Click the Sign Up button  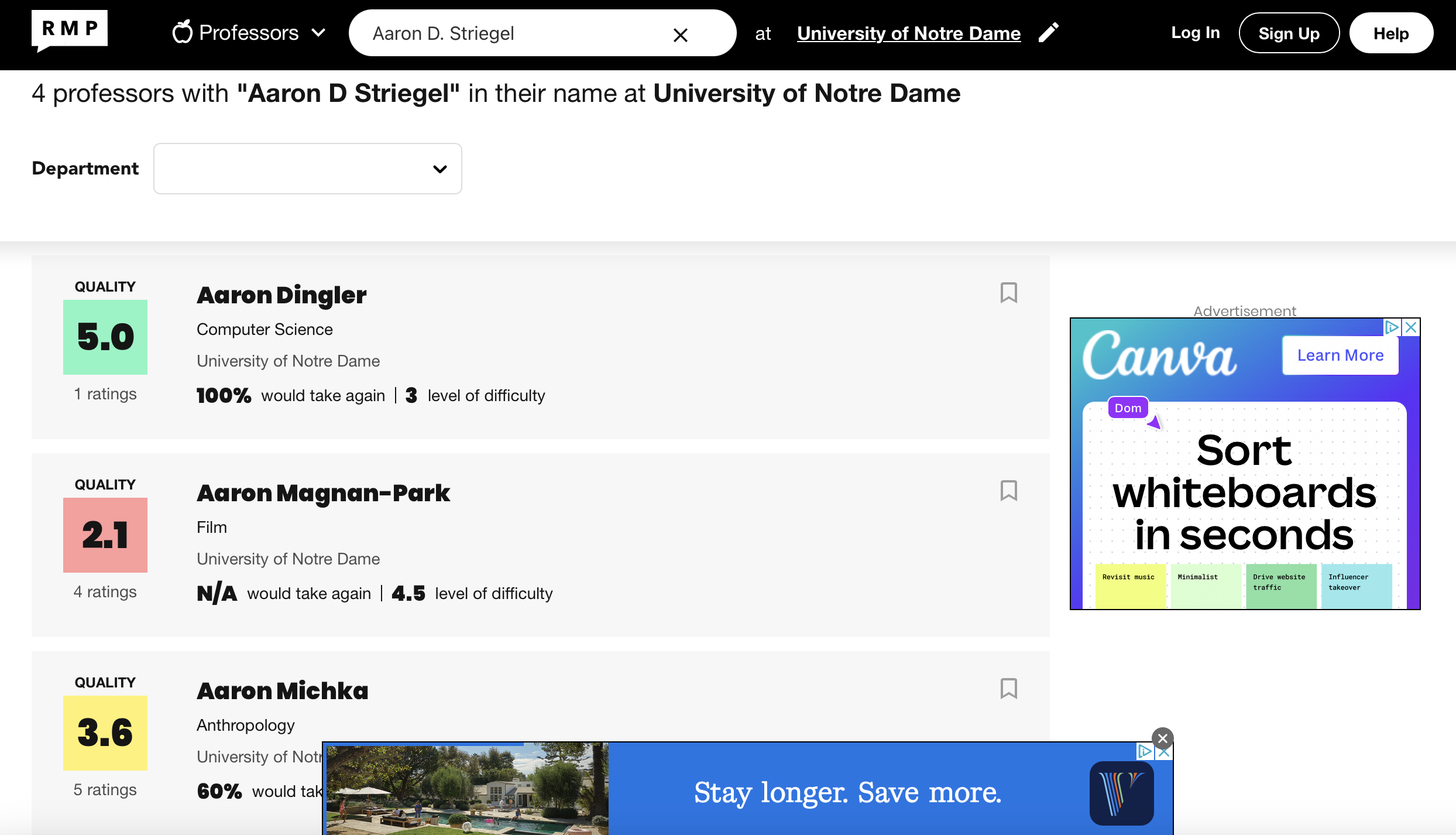(x=1289, y=33)
